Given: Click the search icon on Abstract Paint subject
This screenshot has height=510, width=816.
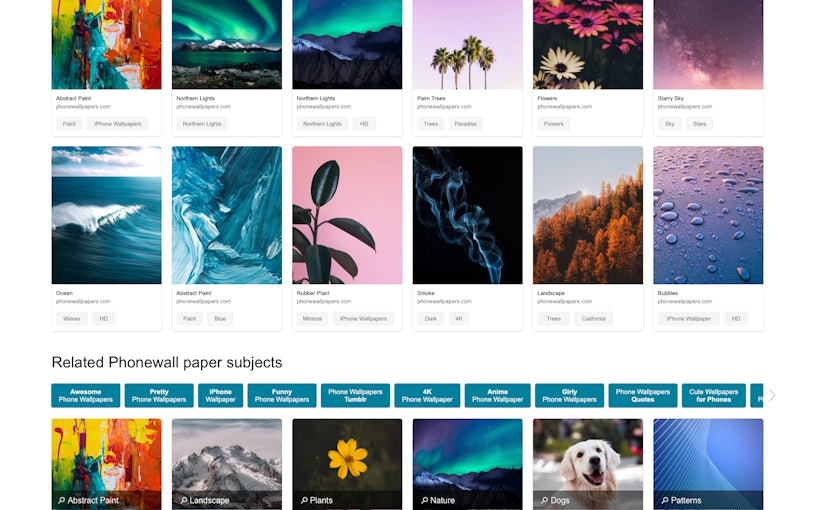Looking at the screenshot, I should tap(62, 500).
